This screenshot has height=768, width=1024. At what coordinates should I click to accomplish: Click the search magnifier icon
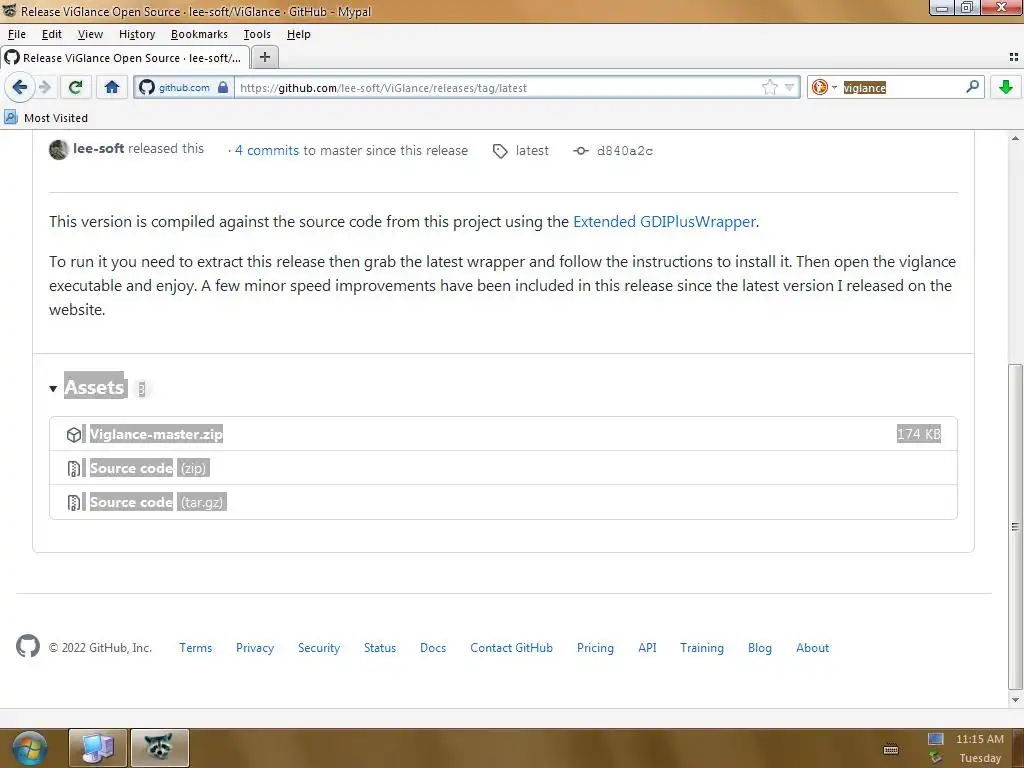(972, 86)
